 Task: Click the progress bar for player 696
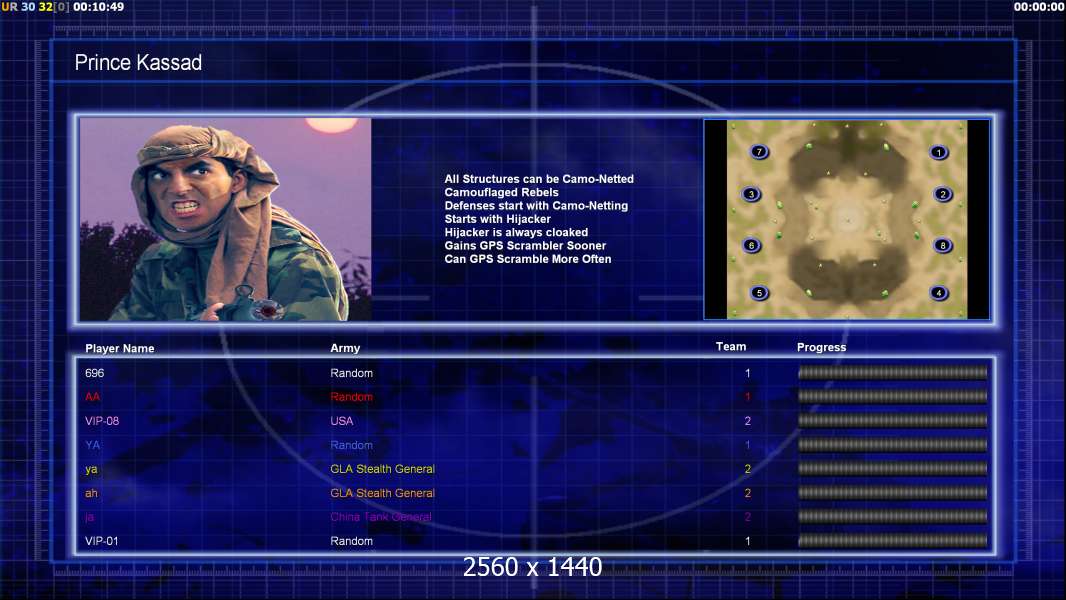(893, 372)
